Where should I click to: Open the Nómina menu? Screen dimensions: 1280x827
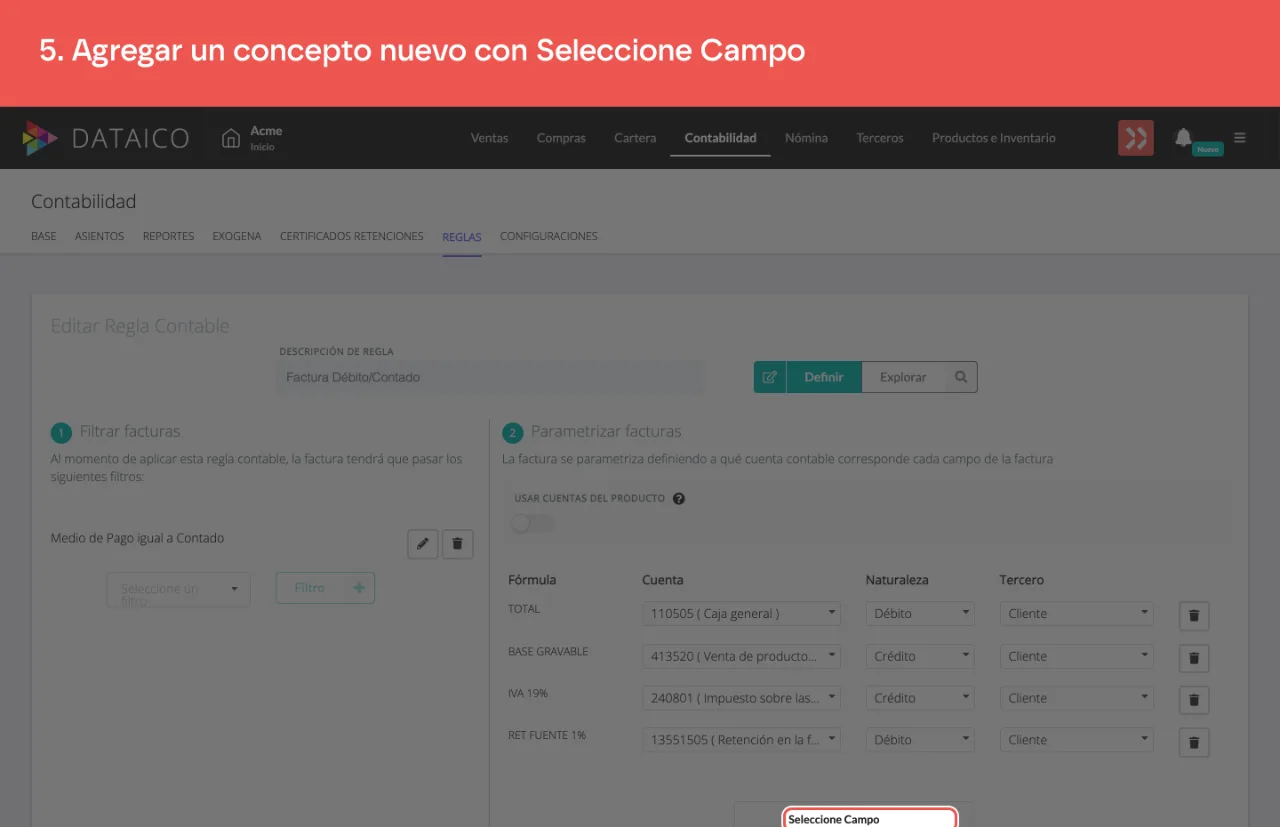click(806, 138)
